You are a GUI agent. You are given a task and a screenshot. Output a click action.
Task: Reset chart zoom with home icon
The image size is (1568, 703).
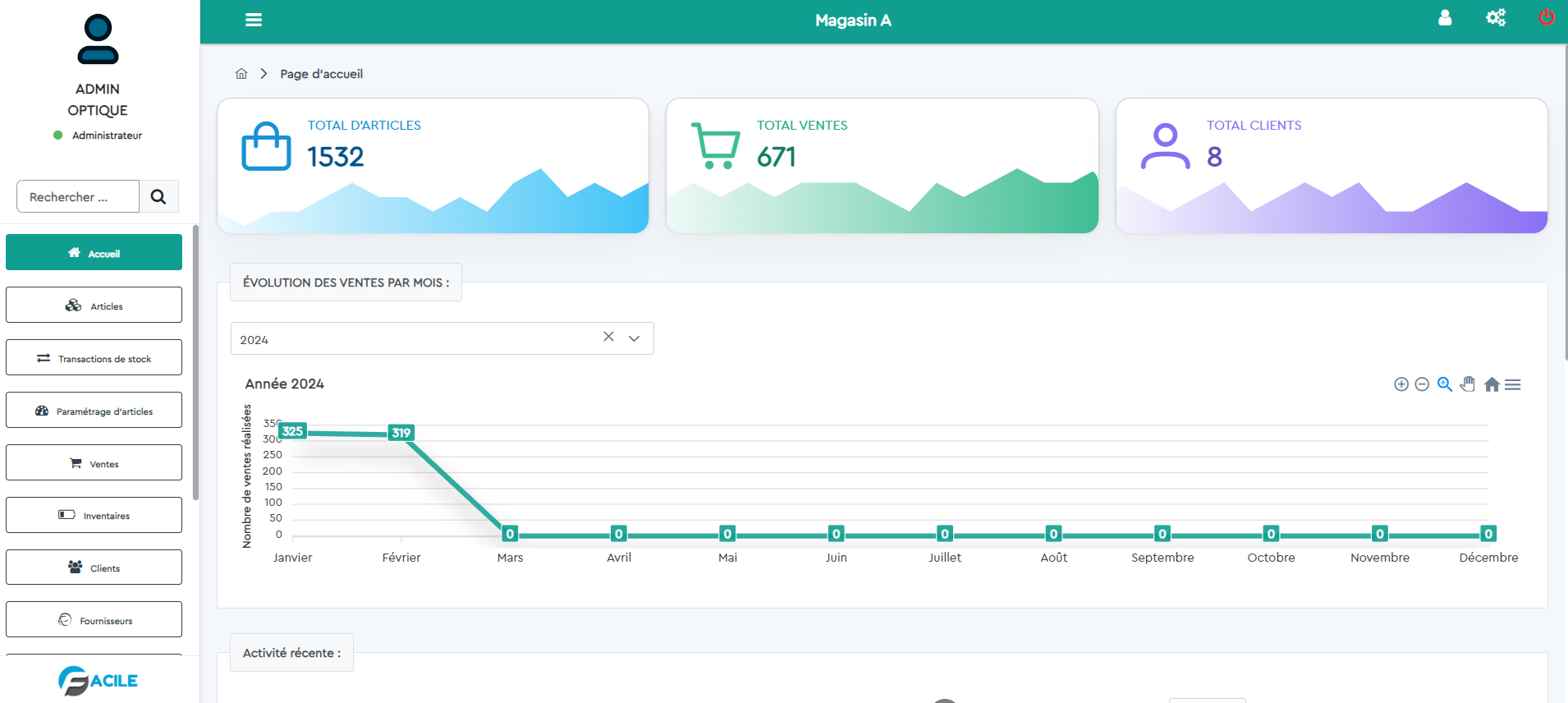[x=1492, y=384]
